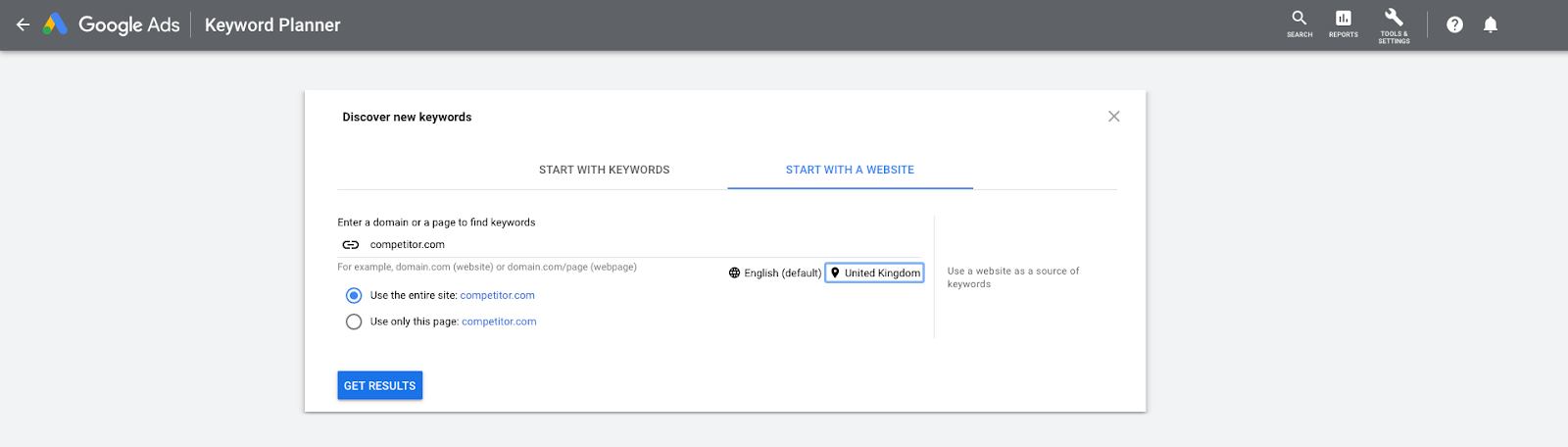Open the Reports menu icon
This screenshot has height=447, width=1568.
click(x=1344, y=24)
